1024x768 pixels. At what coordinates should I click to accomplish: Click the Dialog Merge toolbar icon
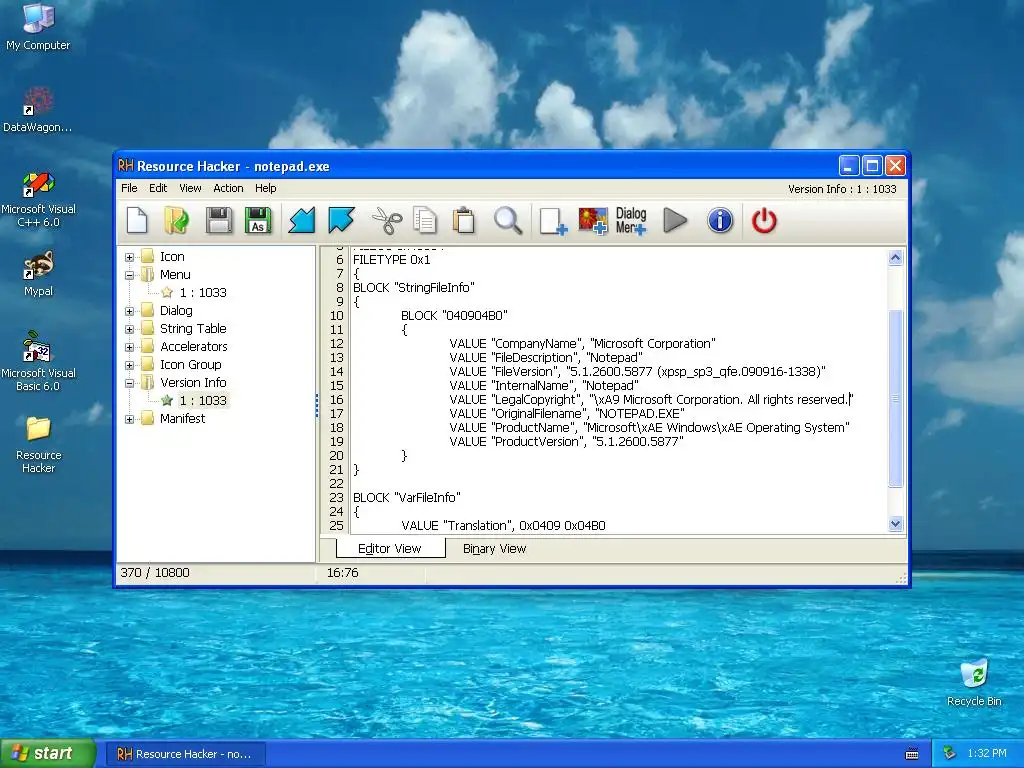pos(631,221)
